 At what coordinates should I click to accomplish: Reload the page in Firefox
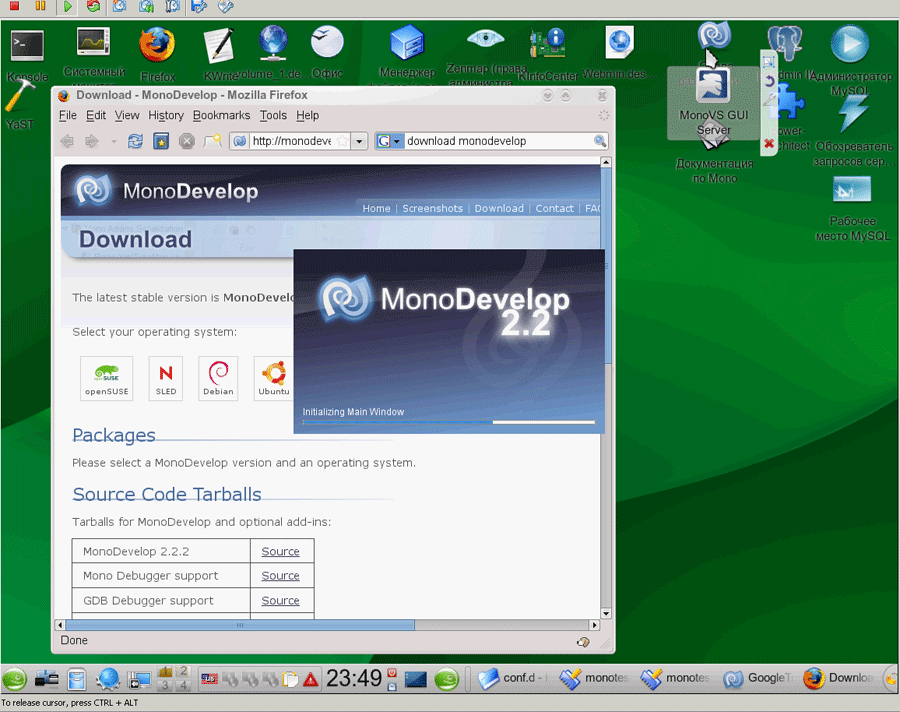tap(135, 141)
